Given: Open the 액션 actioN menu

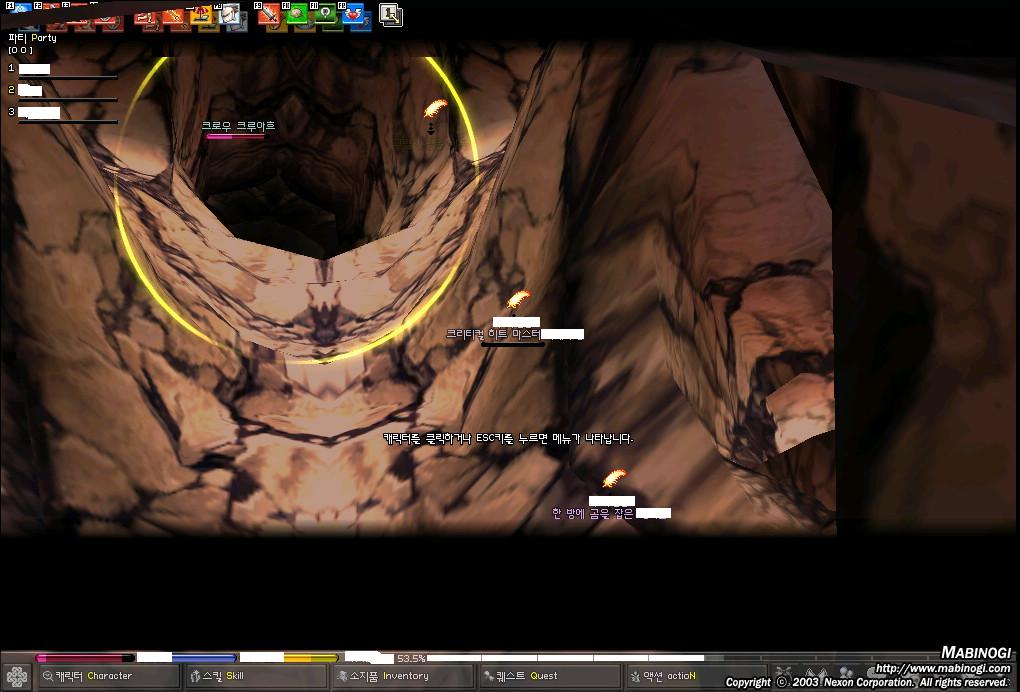Looking at the screenshot, I should [x=695, y=676].
